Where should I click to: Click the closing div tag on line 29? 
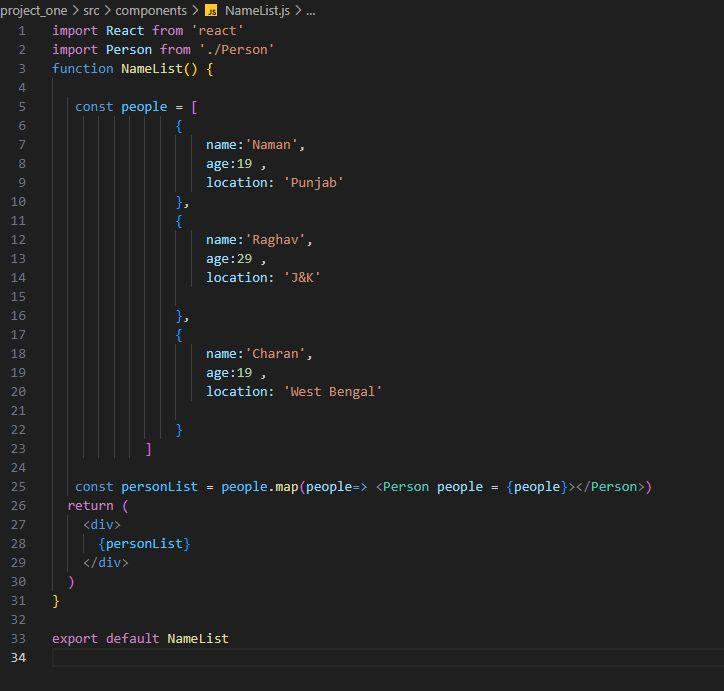(x=106, y=563)
